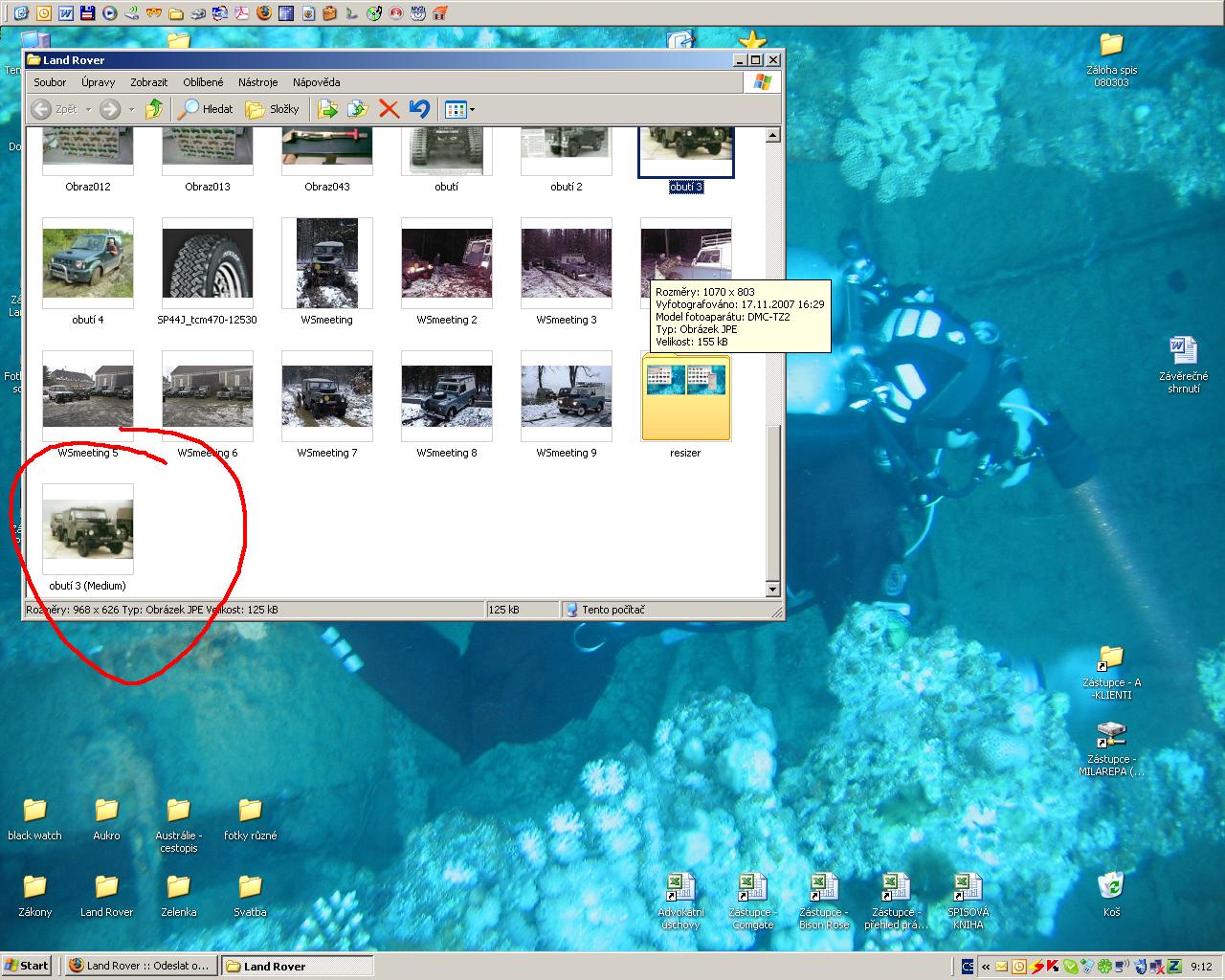The image size is (1225, 980).
Task: Click the Windows Start button
Action: click(x=27, y=966)
